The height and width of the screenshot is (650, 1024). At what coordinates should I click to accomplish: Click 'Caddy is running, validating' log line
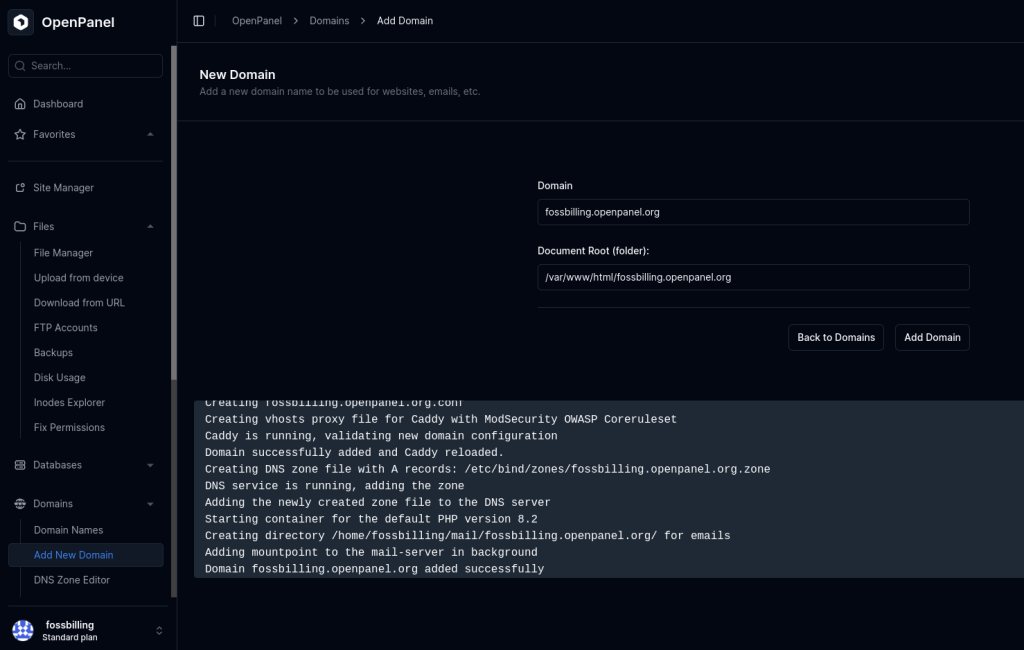click(381, 436)
